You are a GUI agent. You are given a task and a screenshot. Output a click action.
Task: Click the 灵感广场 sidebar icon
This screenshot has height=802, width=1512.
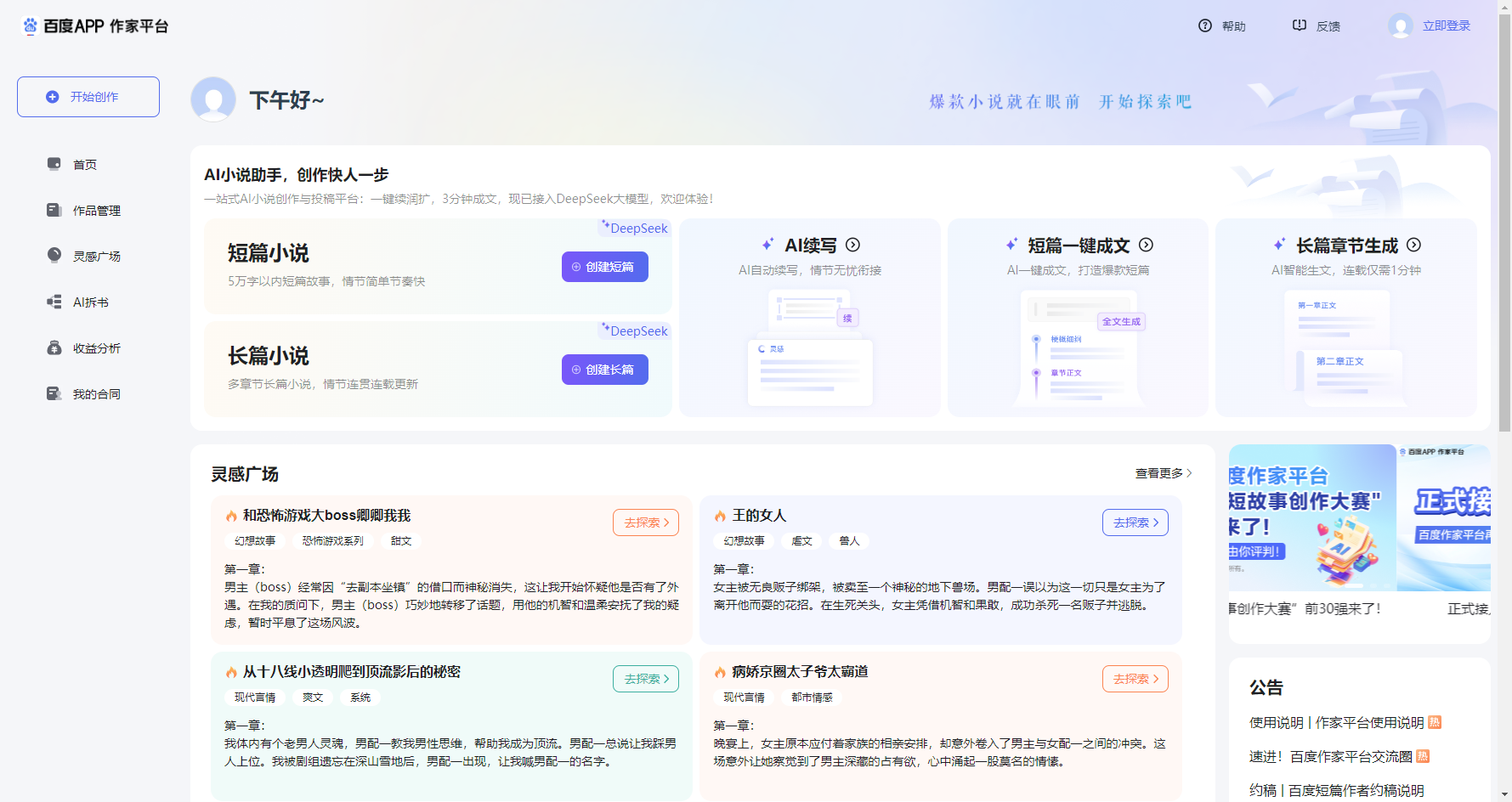pyautogui.click(x=54, y=255)
